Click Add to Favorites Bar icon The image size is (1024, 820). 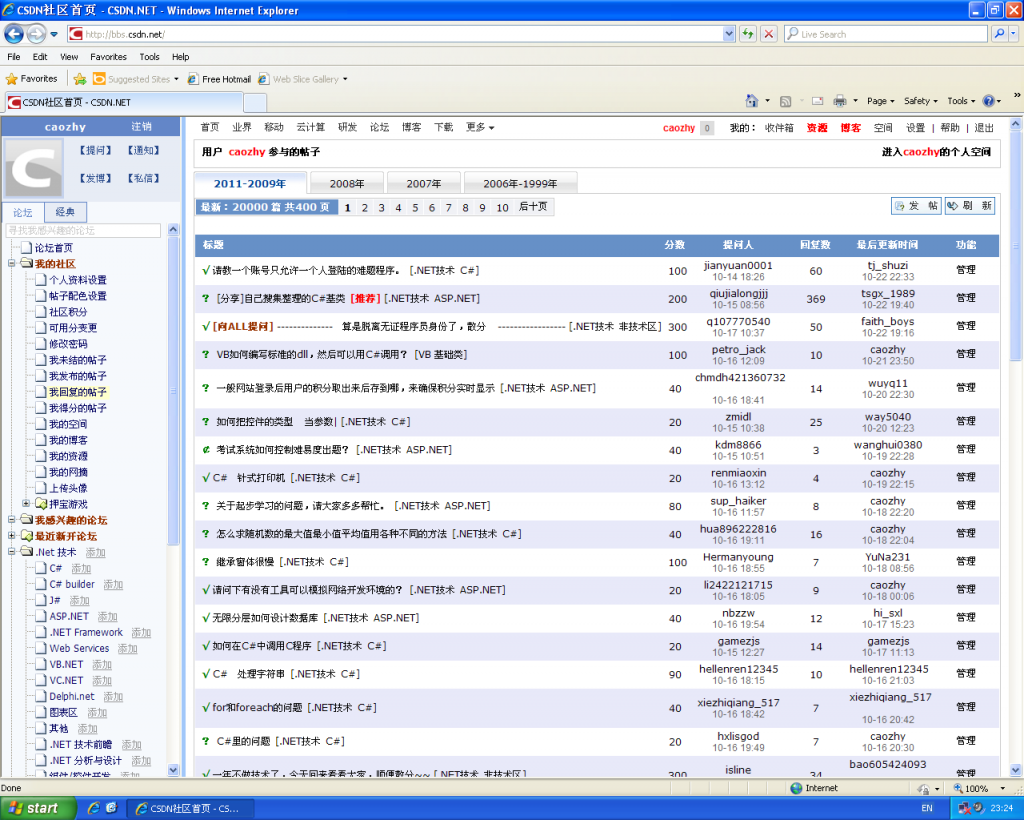click(80, 79)
